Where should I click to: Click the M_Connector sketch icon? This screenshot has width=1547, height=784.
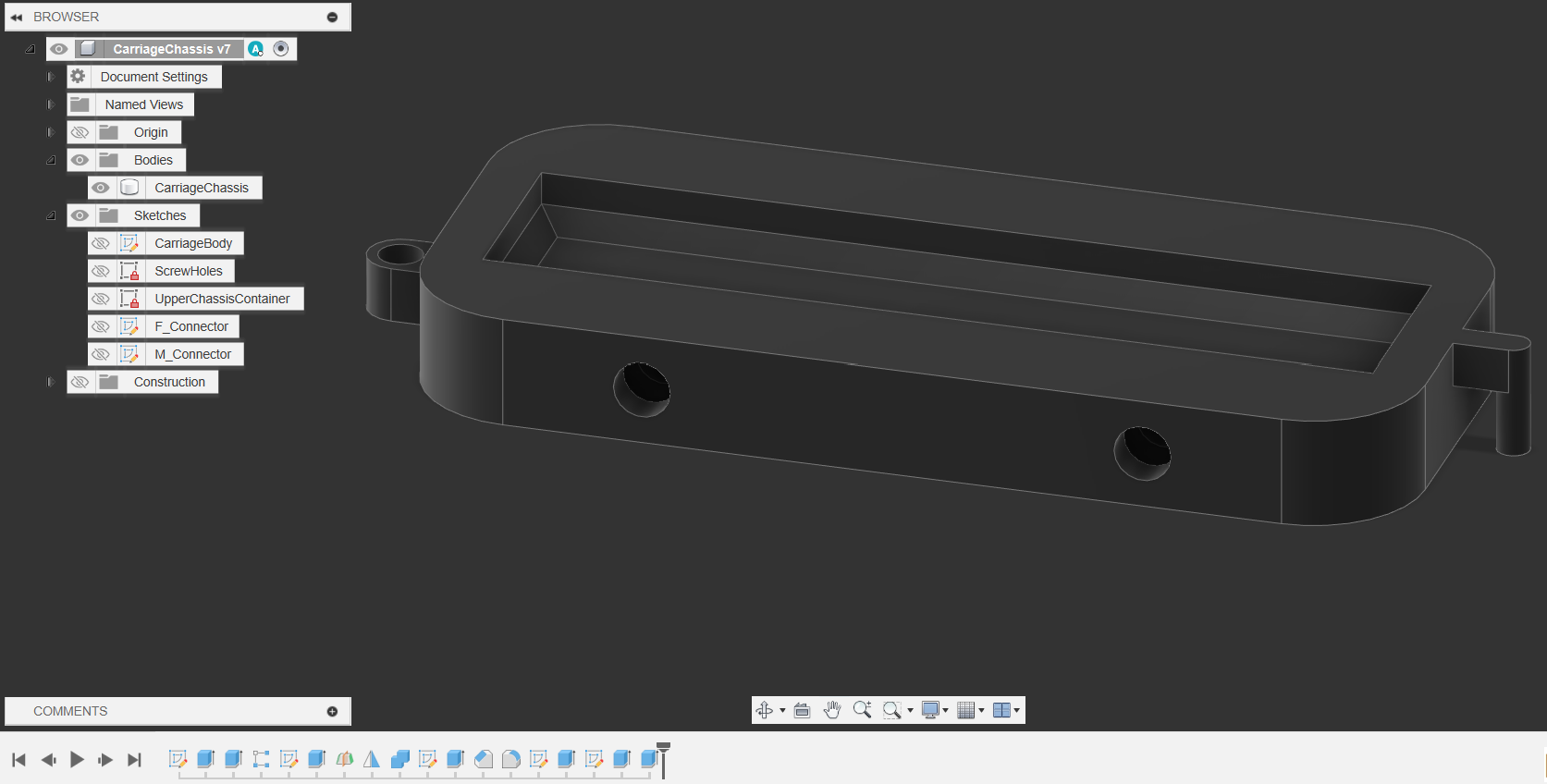tap(129, 354)
